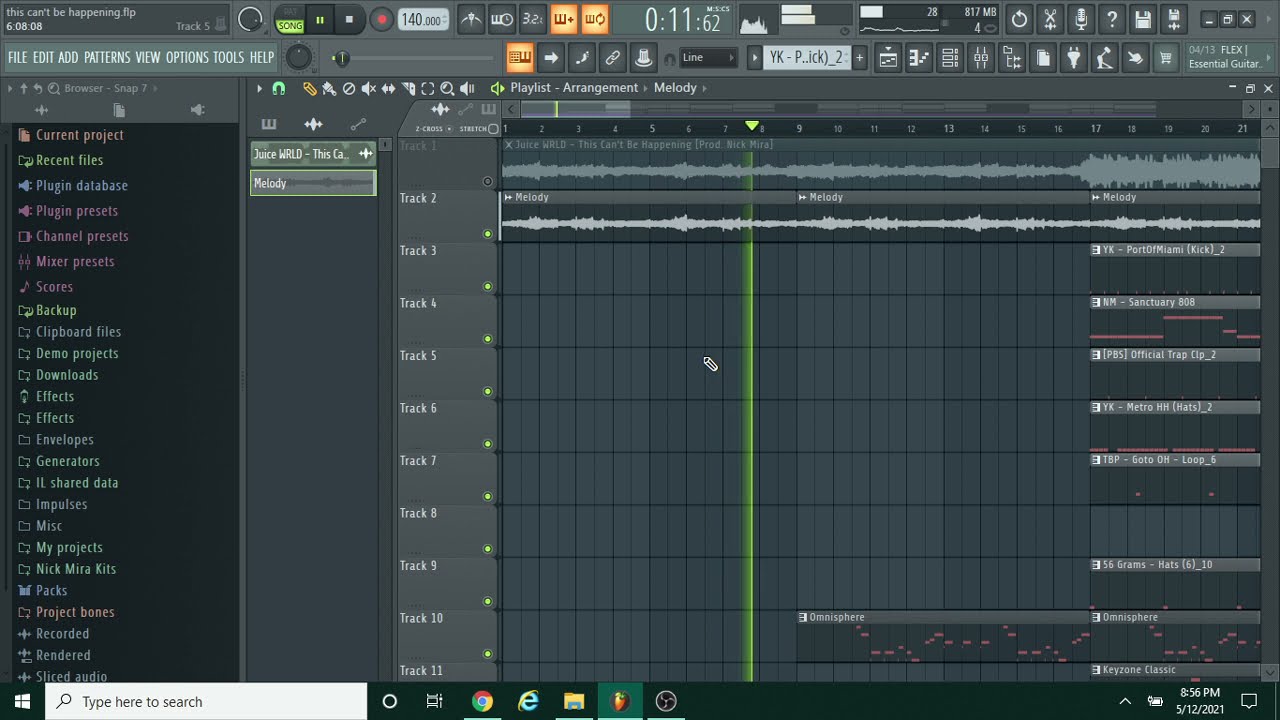
Task: Expand the arrow after Melody breadcrumb
Action: point(705,88)
